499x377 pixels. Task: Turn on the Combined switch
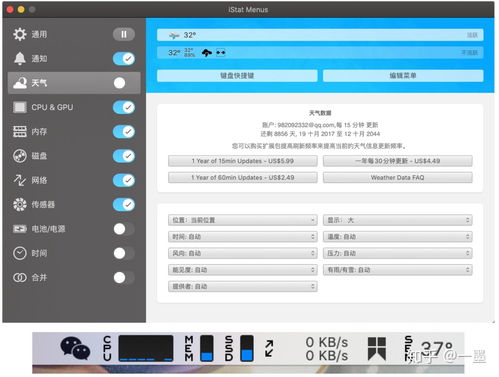(124, 277)
